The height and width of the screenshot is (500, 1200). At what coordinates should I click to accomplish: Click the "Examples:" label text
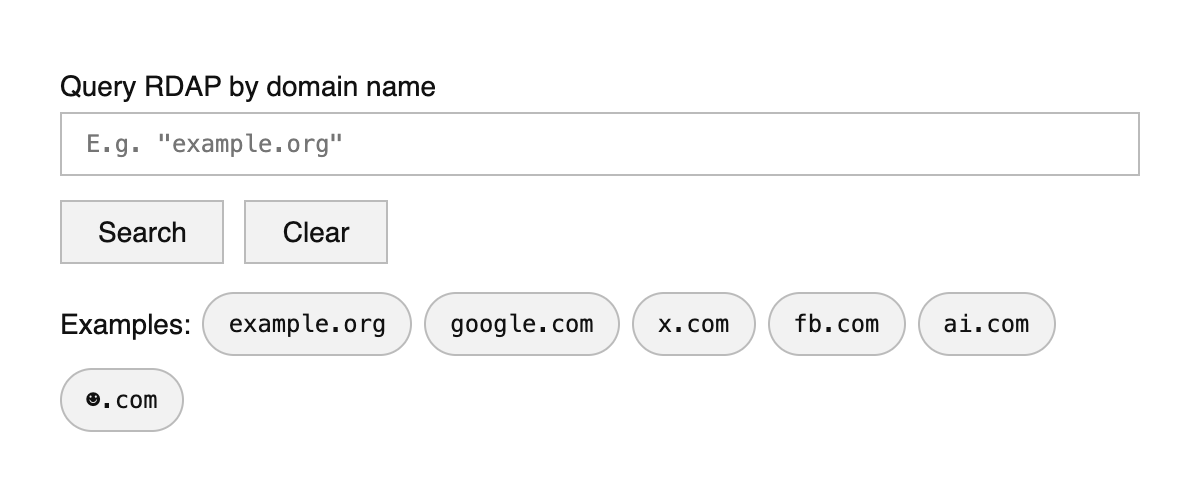coord(126,325)
